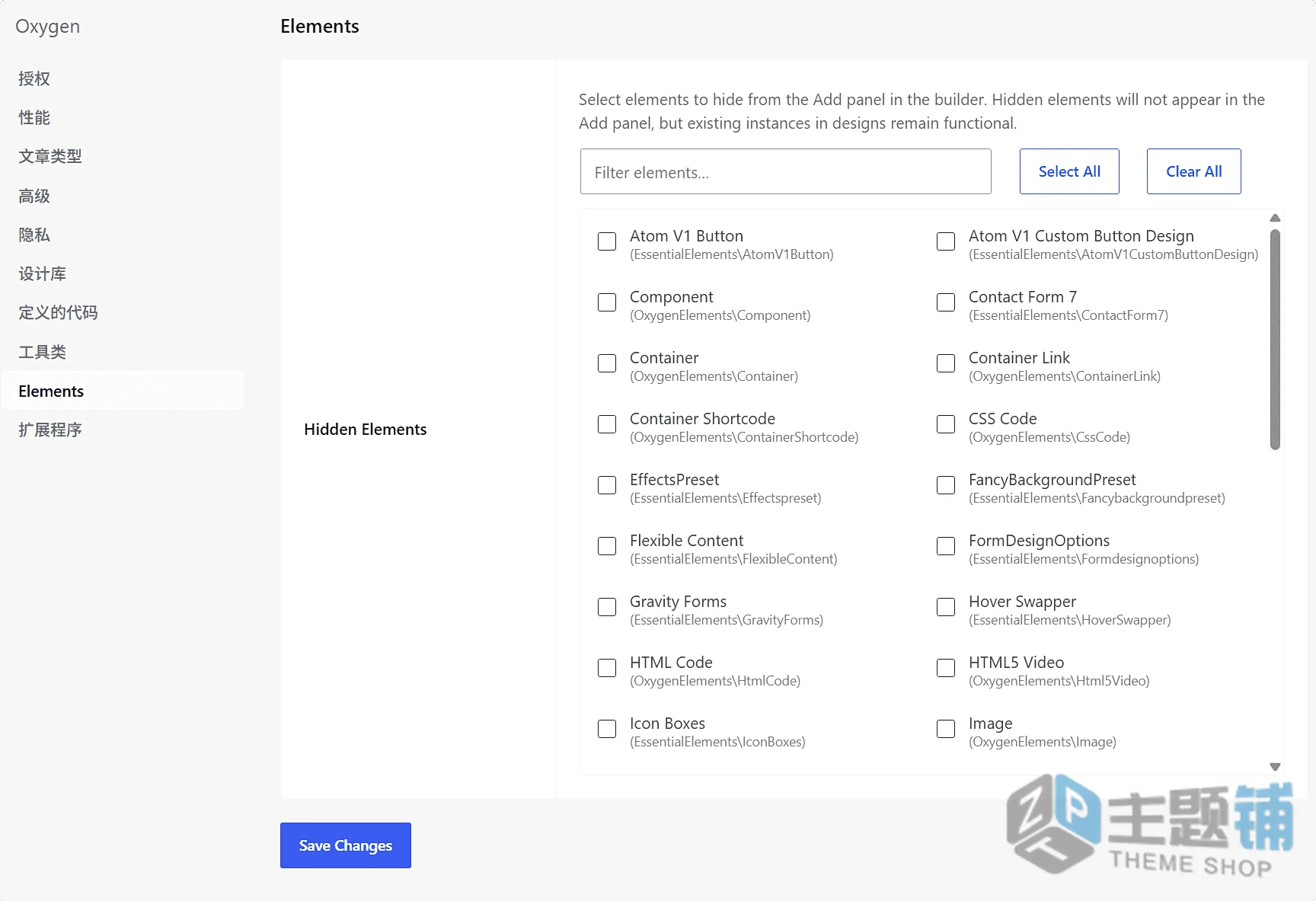
Task: Click the Select All button
Action: coord(1069,171)
